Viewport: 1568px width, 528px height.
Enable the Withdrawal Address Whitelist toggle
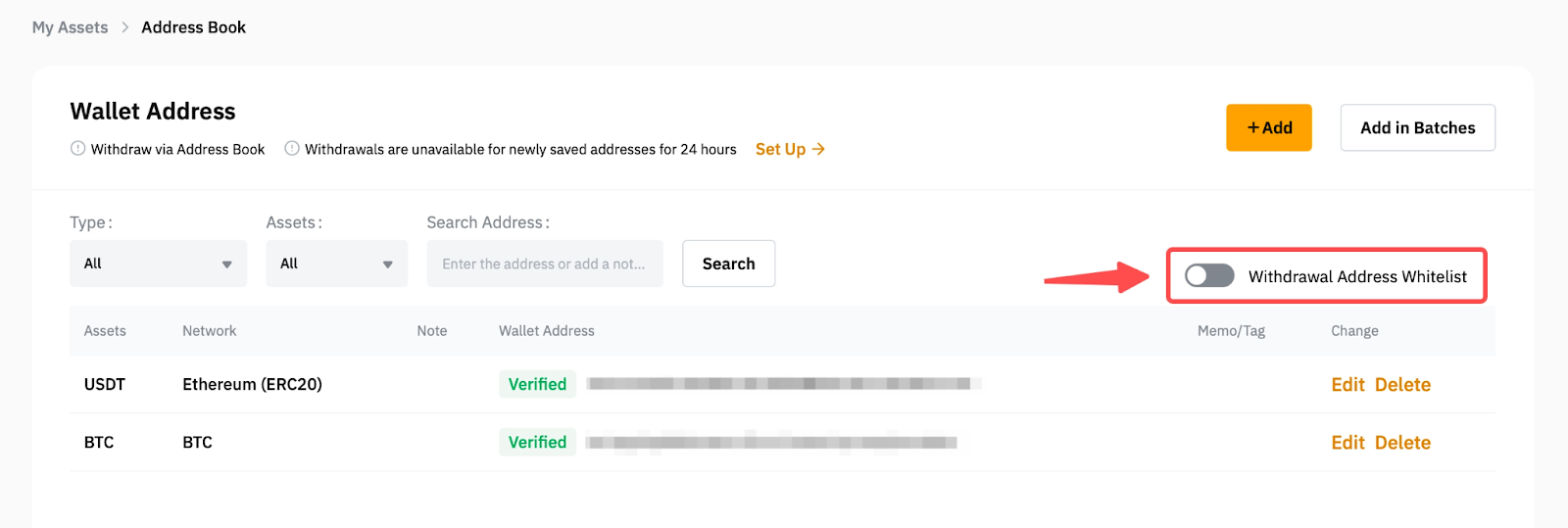click(1209, 276)
